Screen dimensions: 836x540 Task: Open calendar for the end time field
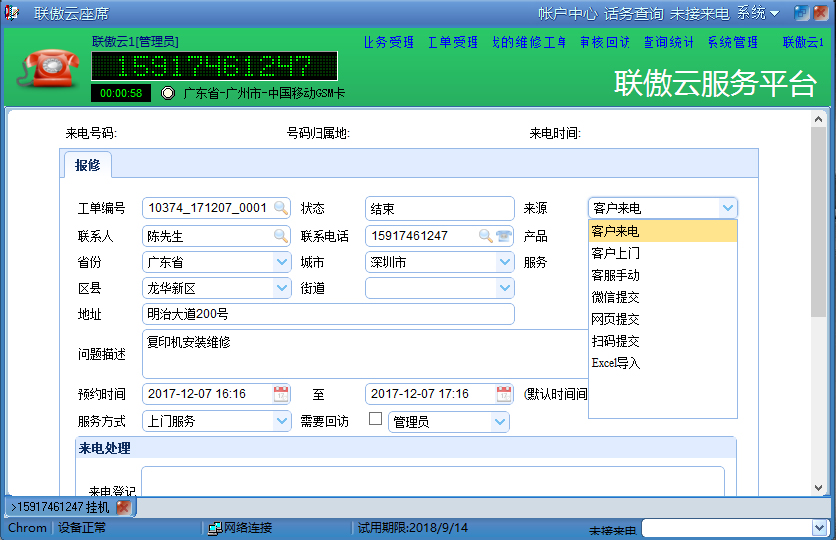[x=504, y=394]
